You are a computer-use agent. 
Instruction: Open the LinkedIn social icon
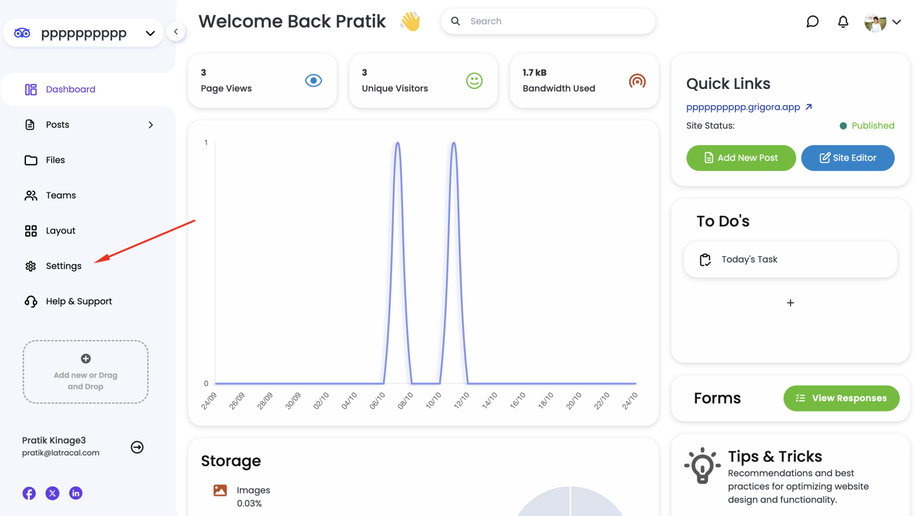point(76,493)
